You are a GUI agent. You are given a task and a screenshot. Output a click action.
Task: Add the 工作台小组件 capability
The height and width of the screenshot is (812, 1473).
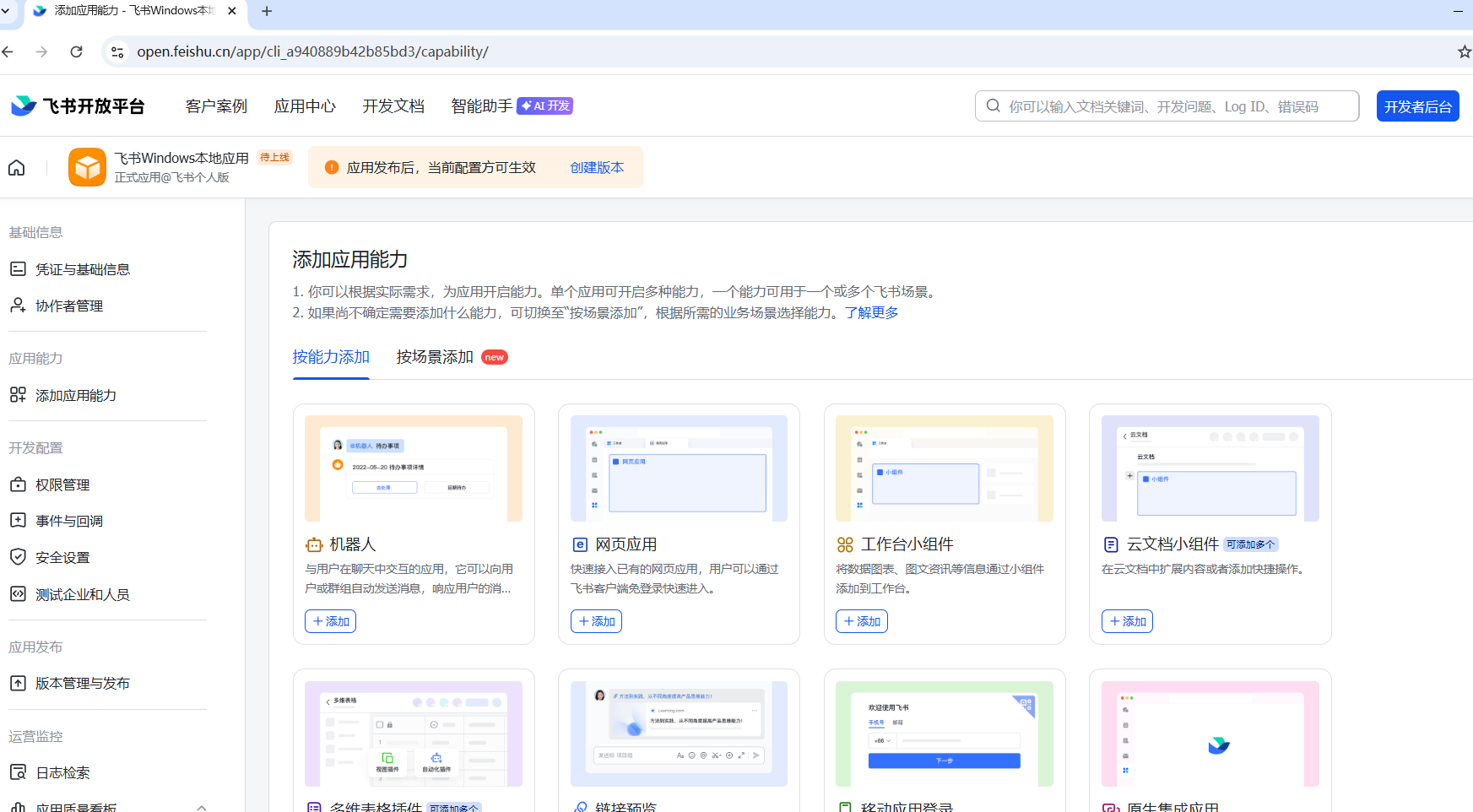[861, 621]
